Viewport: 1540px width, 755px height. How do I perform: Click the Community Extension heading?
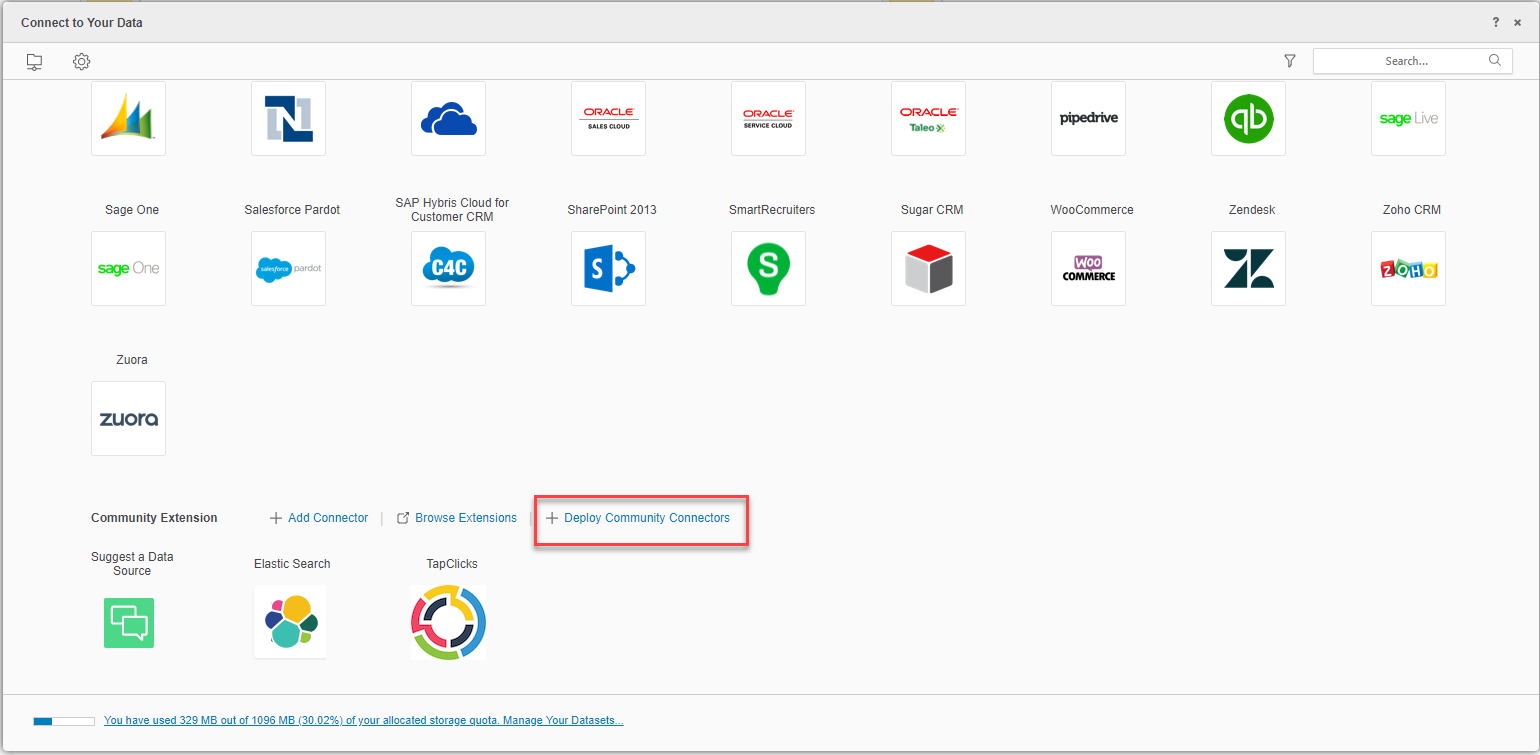(x=154, y=518)
